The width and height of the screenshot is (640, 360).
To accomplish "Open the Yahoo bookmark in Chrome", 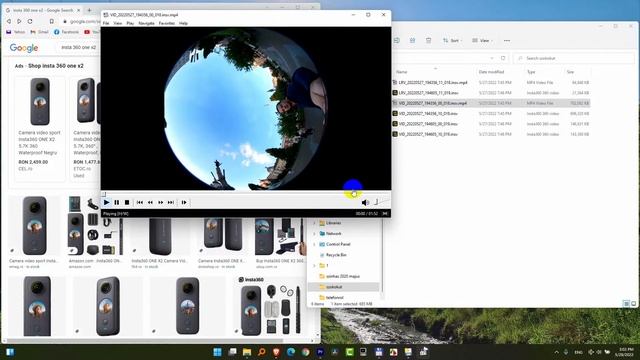I will (16, 32).
